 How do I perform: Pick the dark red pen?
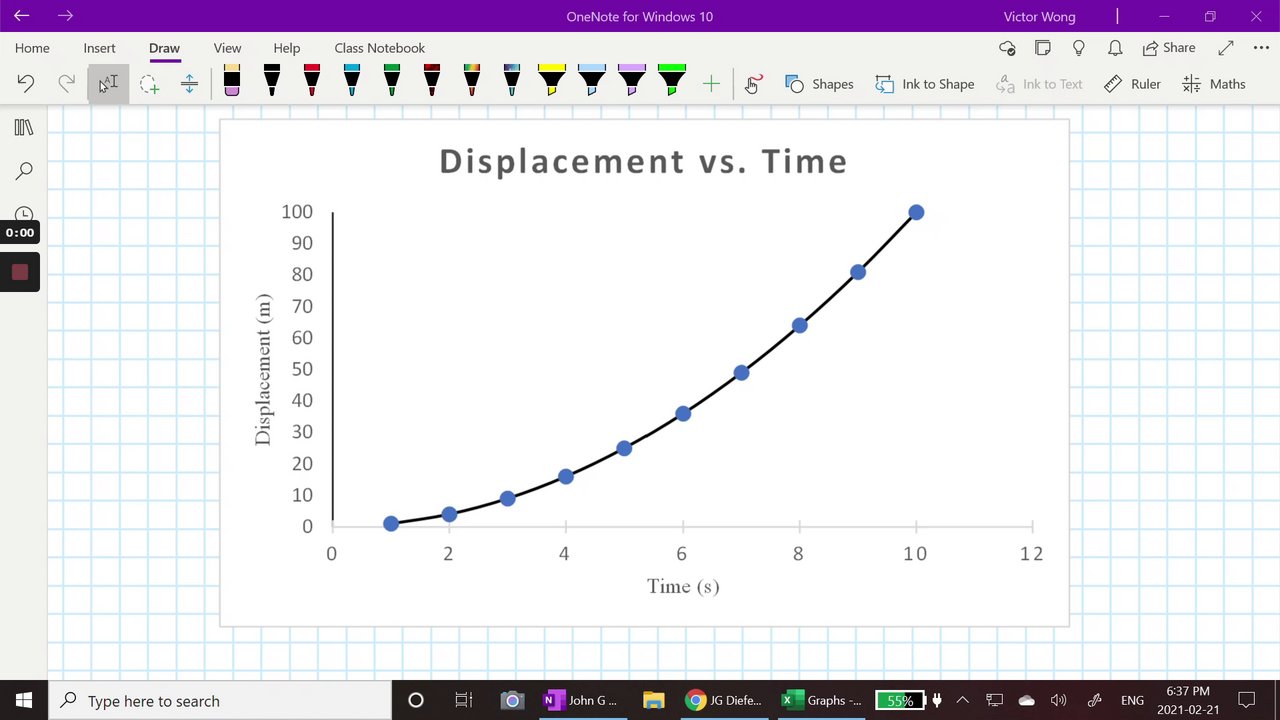coord(432,81)
